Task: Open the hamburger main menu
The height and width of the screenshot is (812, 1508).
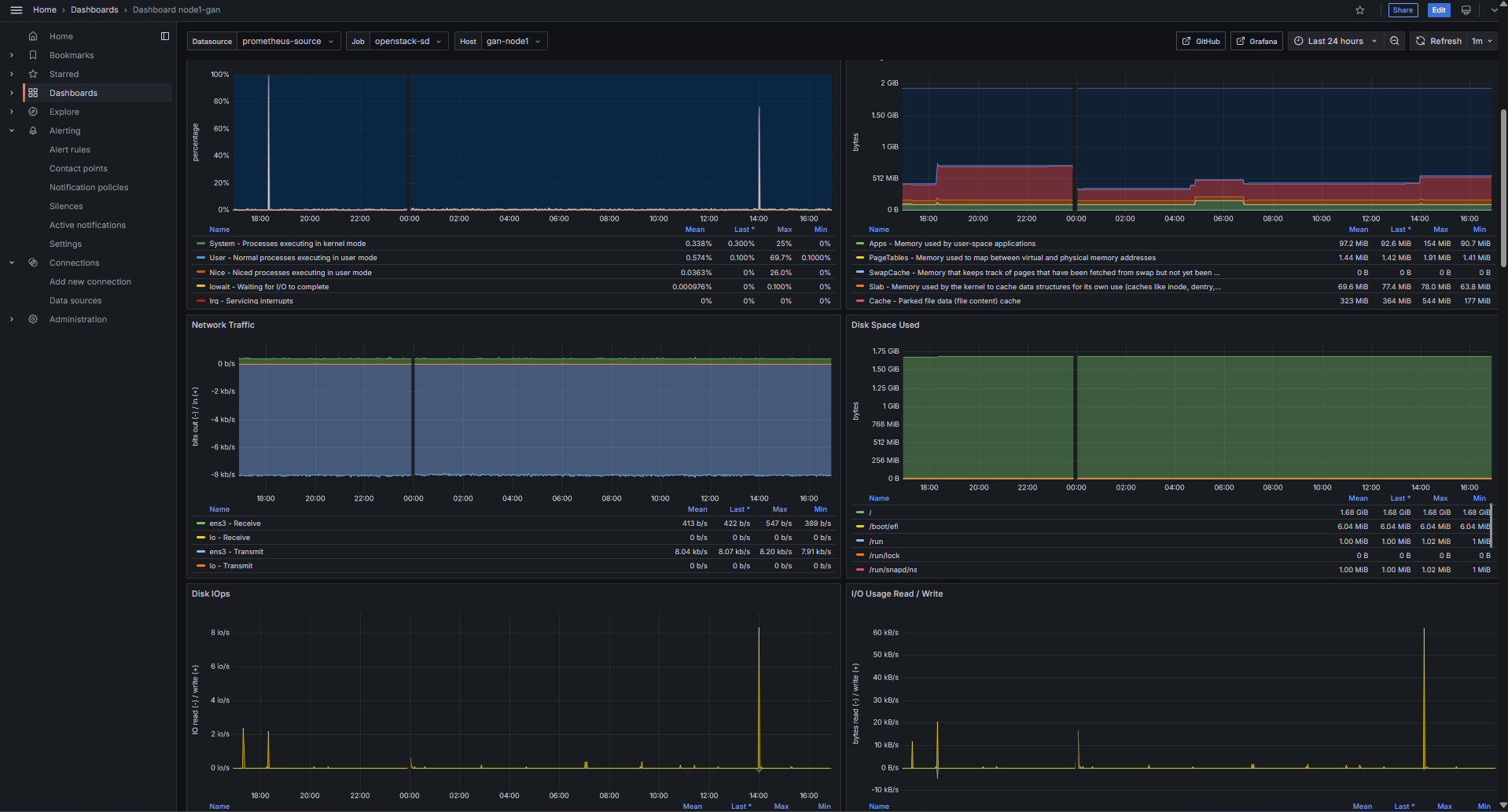Action: click(x=16, y=10)
